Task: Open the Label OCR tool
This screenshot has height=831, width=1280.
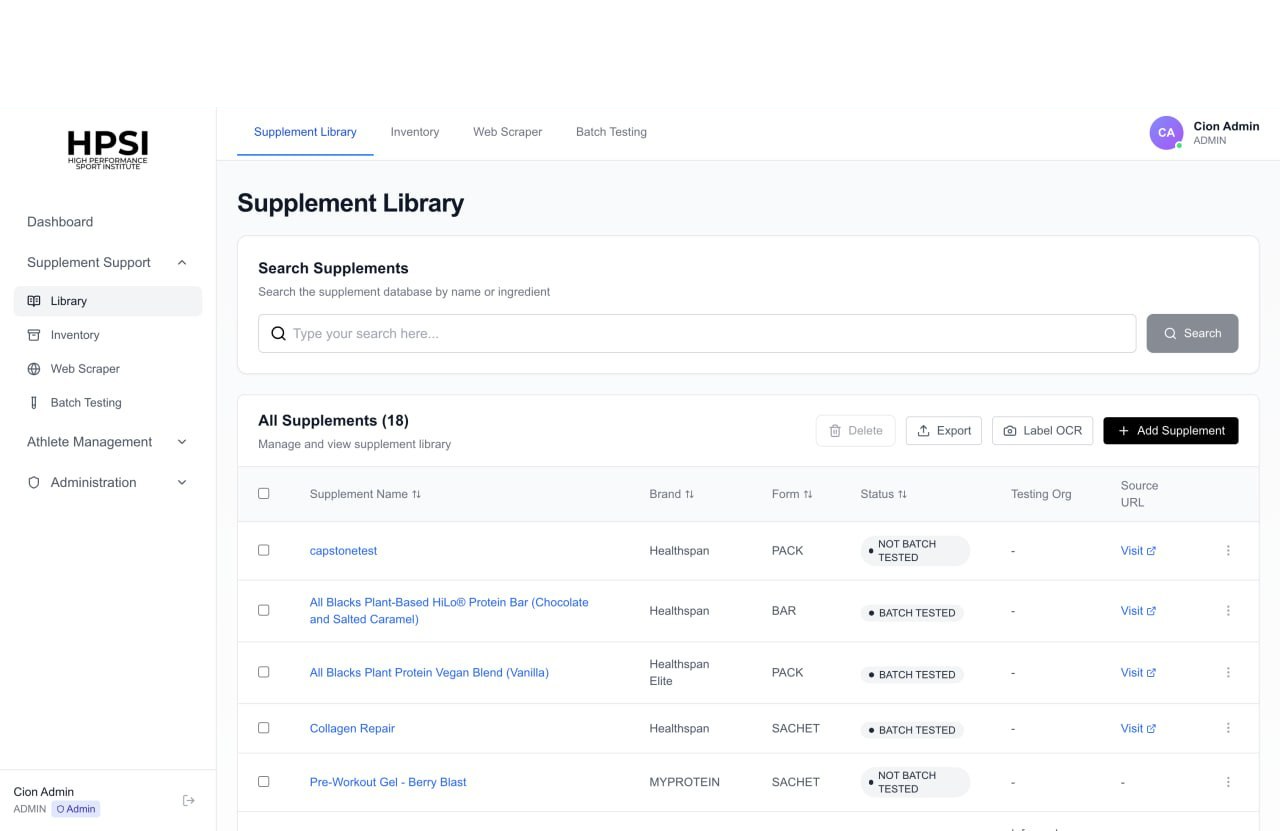Action: [x=1042, y=431]
